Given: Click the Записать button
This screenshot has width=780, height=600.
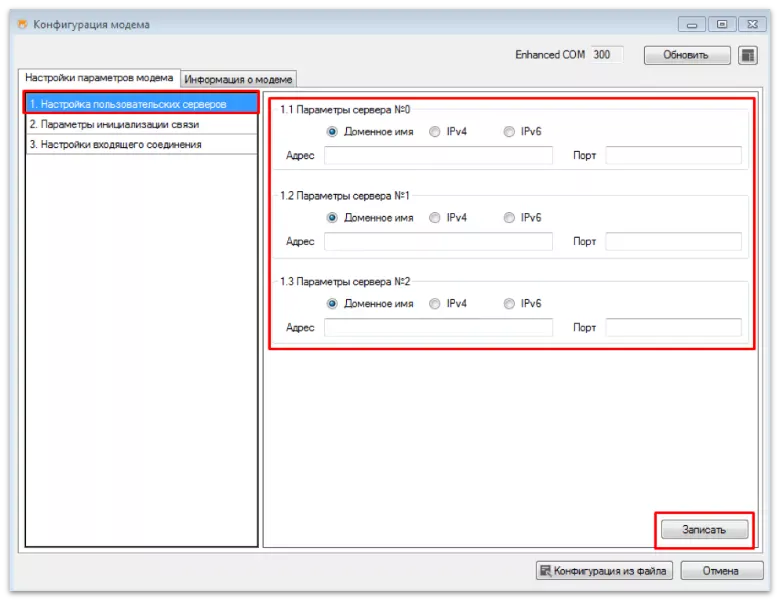Looking at the screenshot, I should click(703, 530).
